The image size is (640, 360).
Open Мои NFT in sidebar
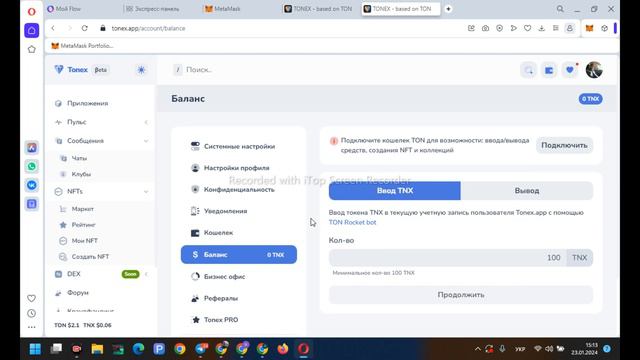84,241
